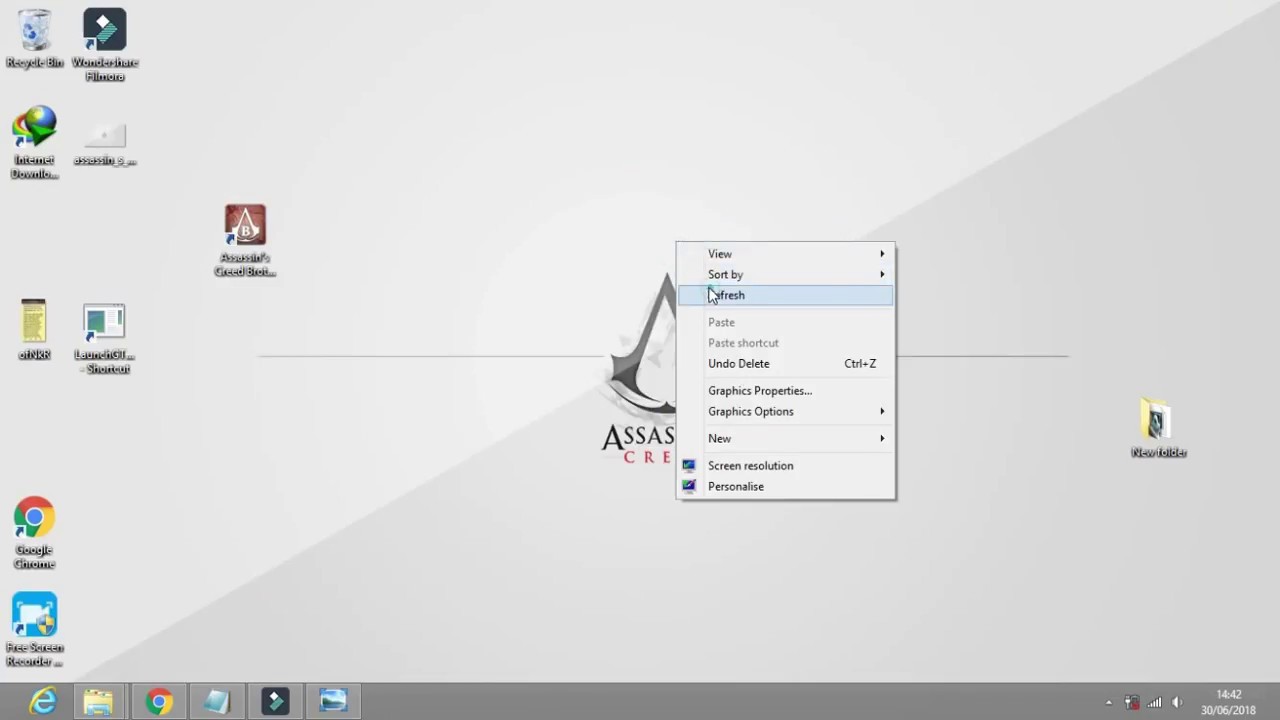Select the Free Screen Recorder desktop icon

[34, 630]
